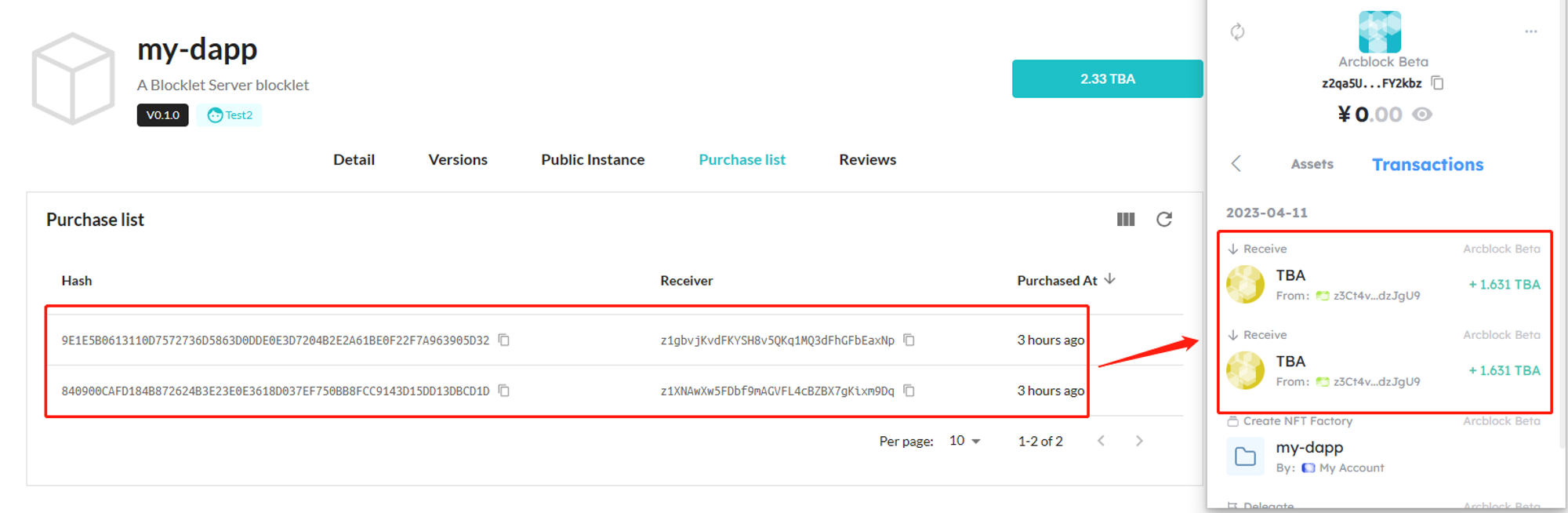This screenshot has width=1568, height=513.
Task: Toggle balance visibility eye icon
Action: tap(1422, 115)
